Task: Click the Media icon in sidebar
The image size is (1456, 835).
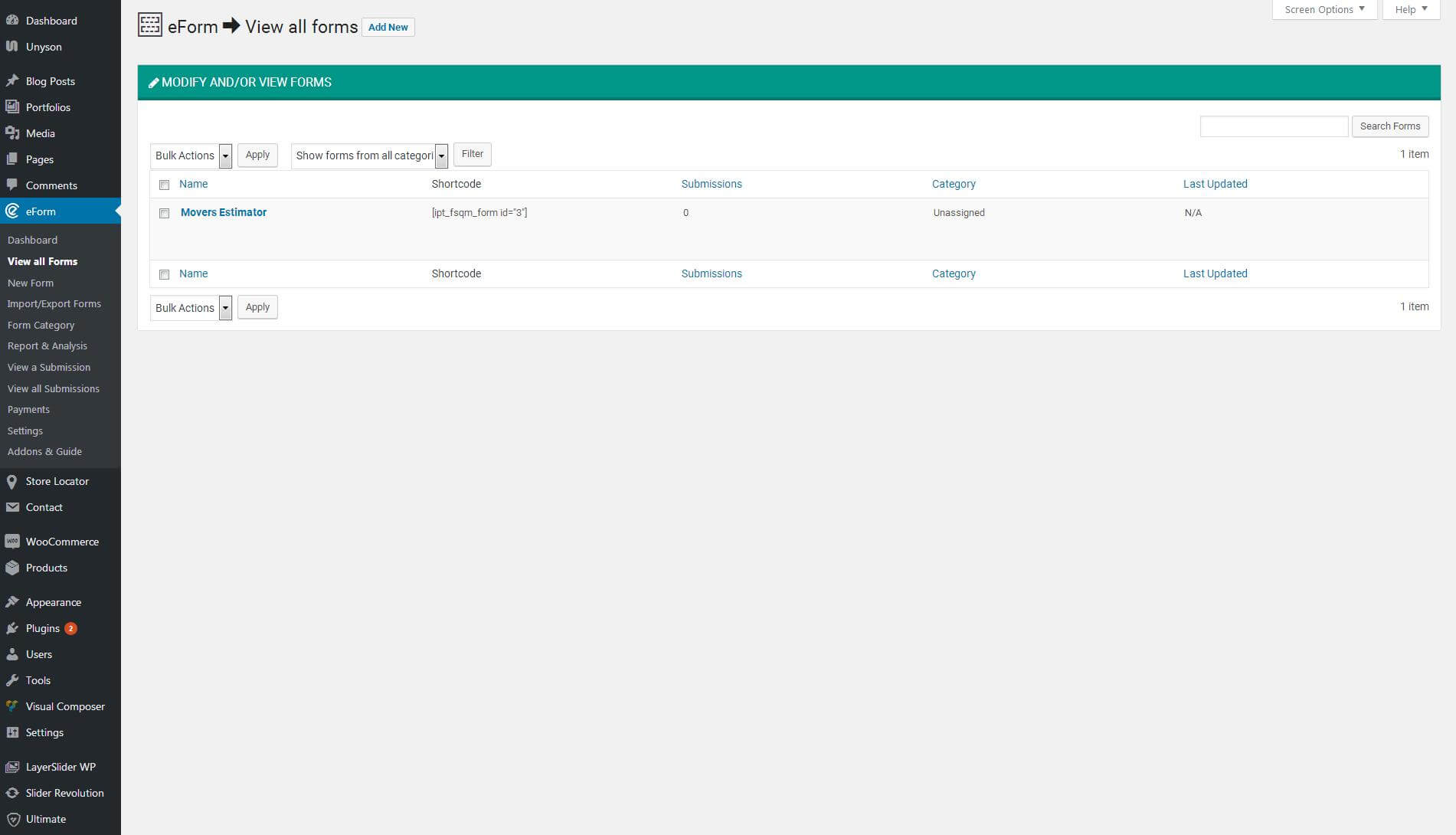Action: 12,133
